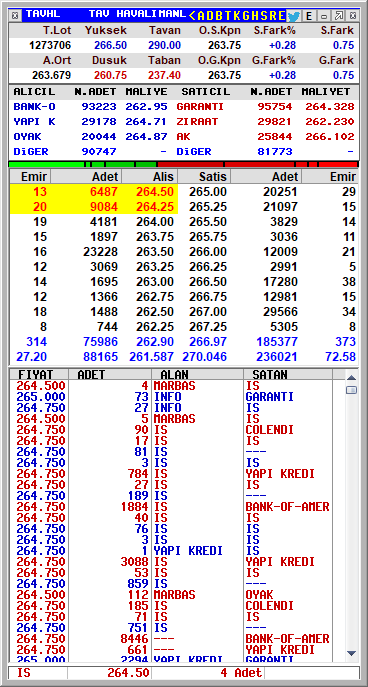The height and width of the screenshot is (687, 368).
Task: Click T.Lot value 1273706
Action: pos(50,45)
